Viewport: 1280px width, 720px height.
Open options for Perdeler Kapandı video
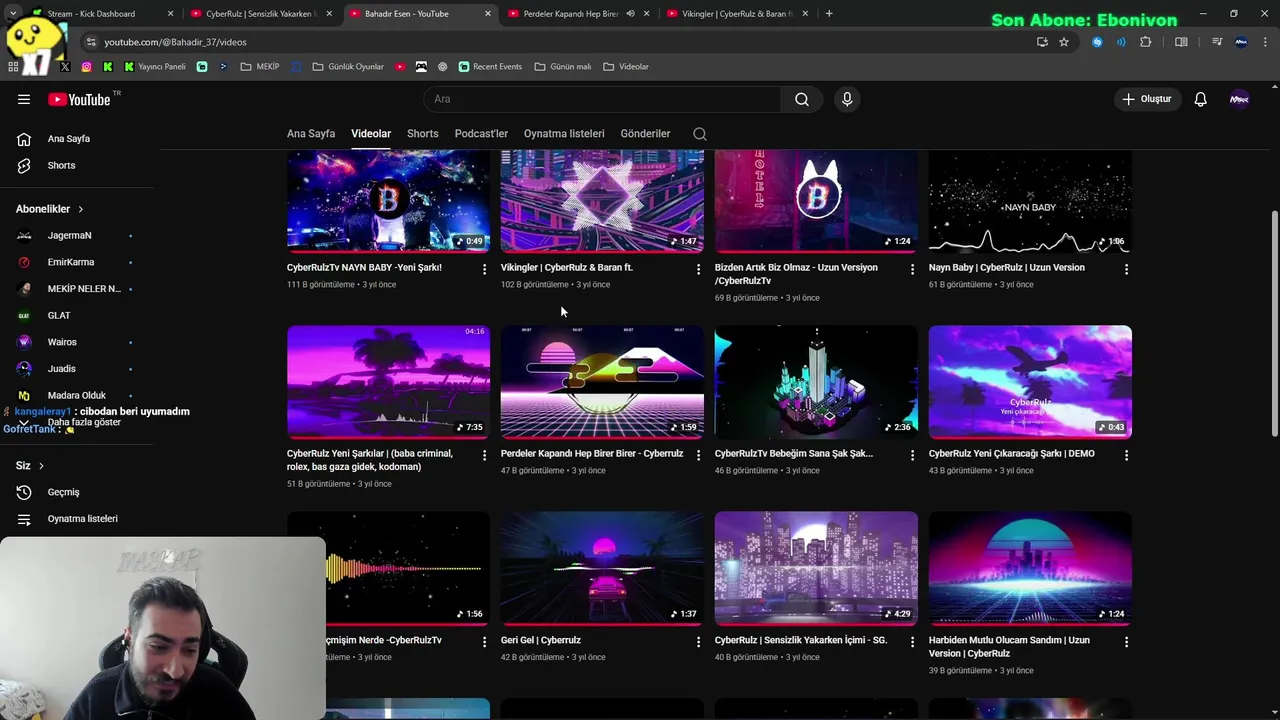tap(698, 455)
